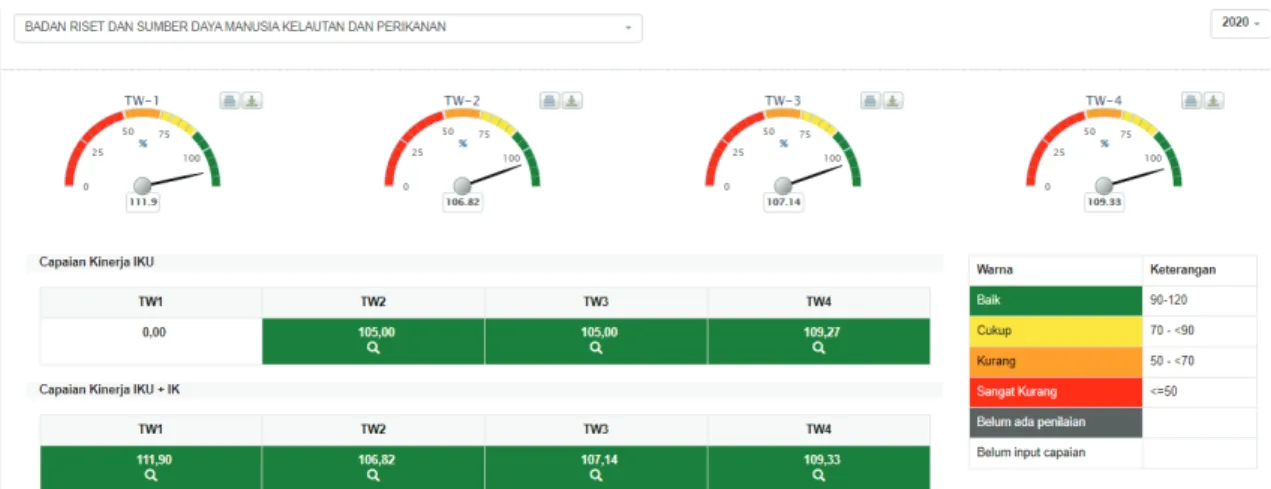
Task: Click the TW-4 gauge title
Action: 1104,101
